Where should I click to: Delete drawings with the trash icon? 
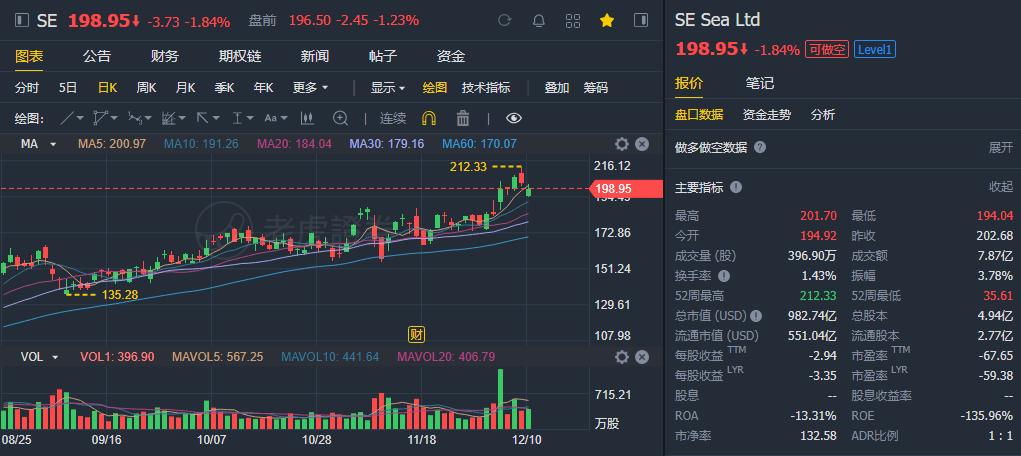pyautogui.click(x=463, y=118)
